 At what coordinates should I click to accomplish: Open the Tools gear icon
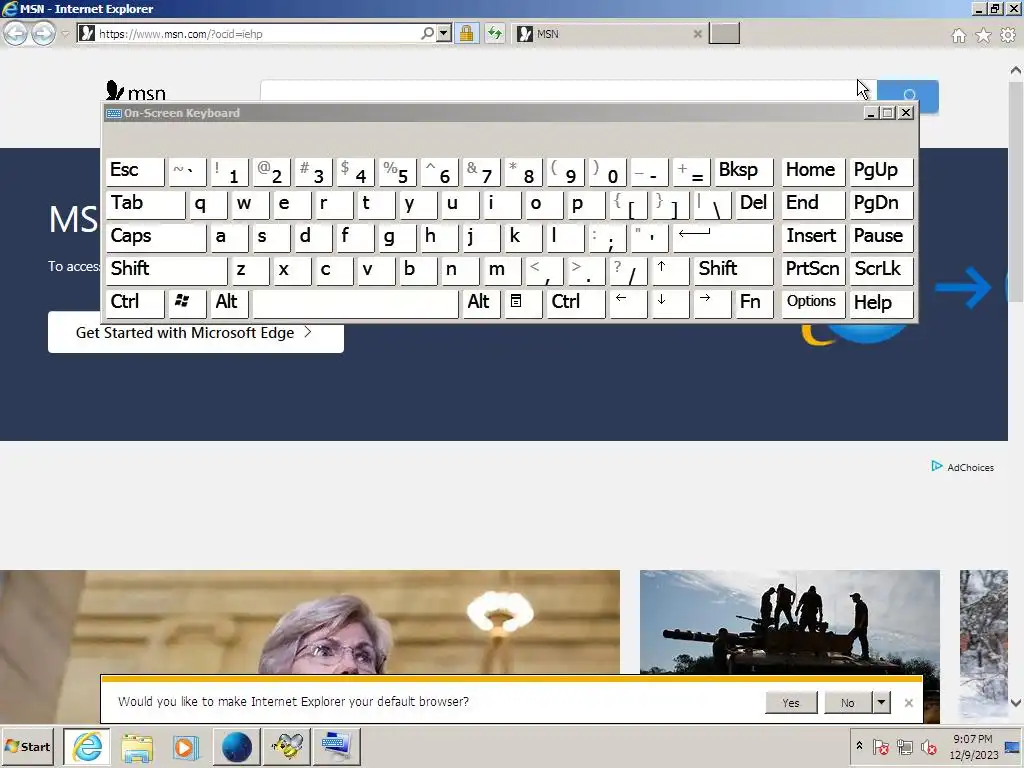pos(1008,35)
